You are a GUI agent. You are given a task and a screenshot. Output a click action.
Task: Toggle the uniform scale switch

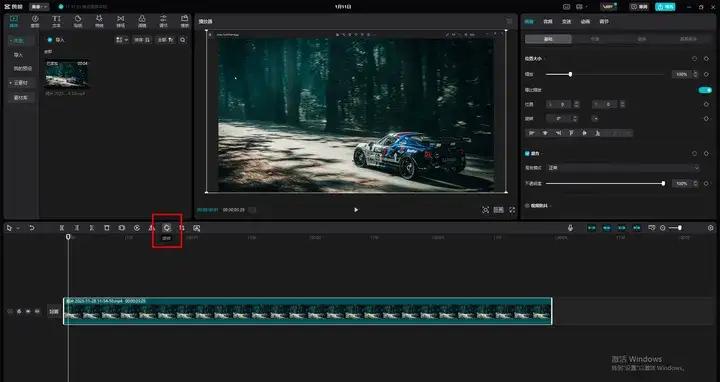click(705, 90)
